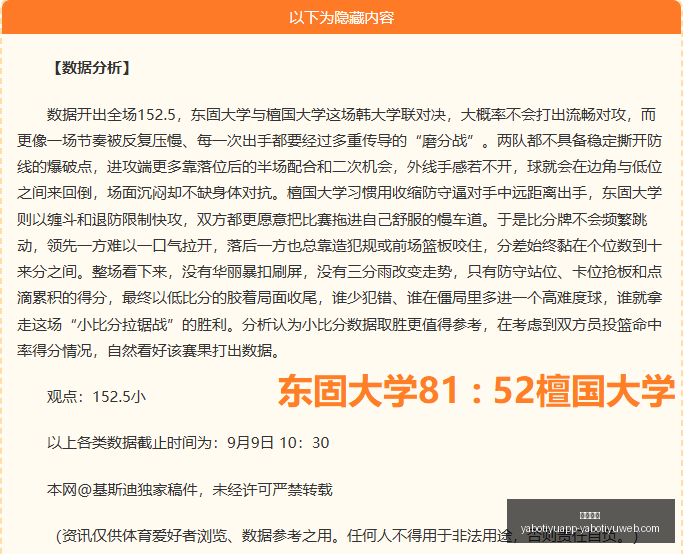Click the line 本网@基斯迪独家稿件，未经许可严禁转载
Viewport: 686px width, 554px height.
[190, 490]
